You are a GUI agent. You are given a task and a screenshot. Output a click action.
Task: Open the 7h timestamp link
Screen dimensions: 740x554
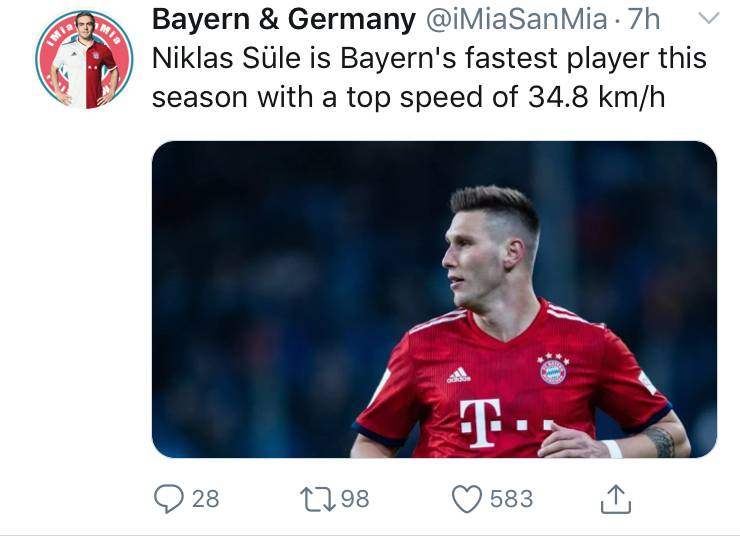pyautogui.click(x=643, y=20)
